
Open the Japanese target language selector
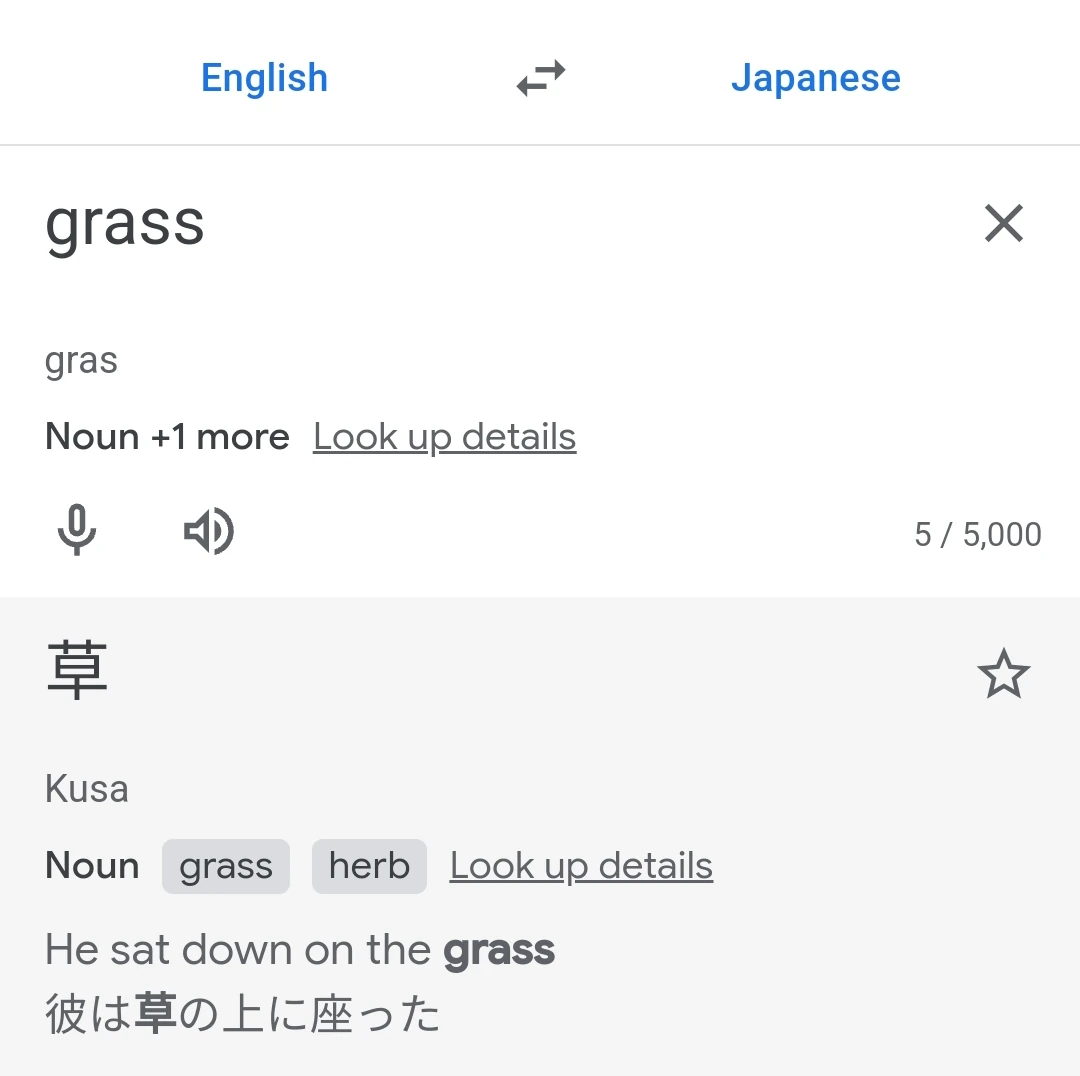[x=815, y=78]
